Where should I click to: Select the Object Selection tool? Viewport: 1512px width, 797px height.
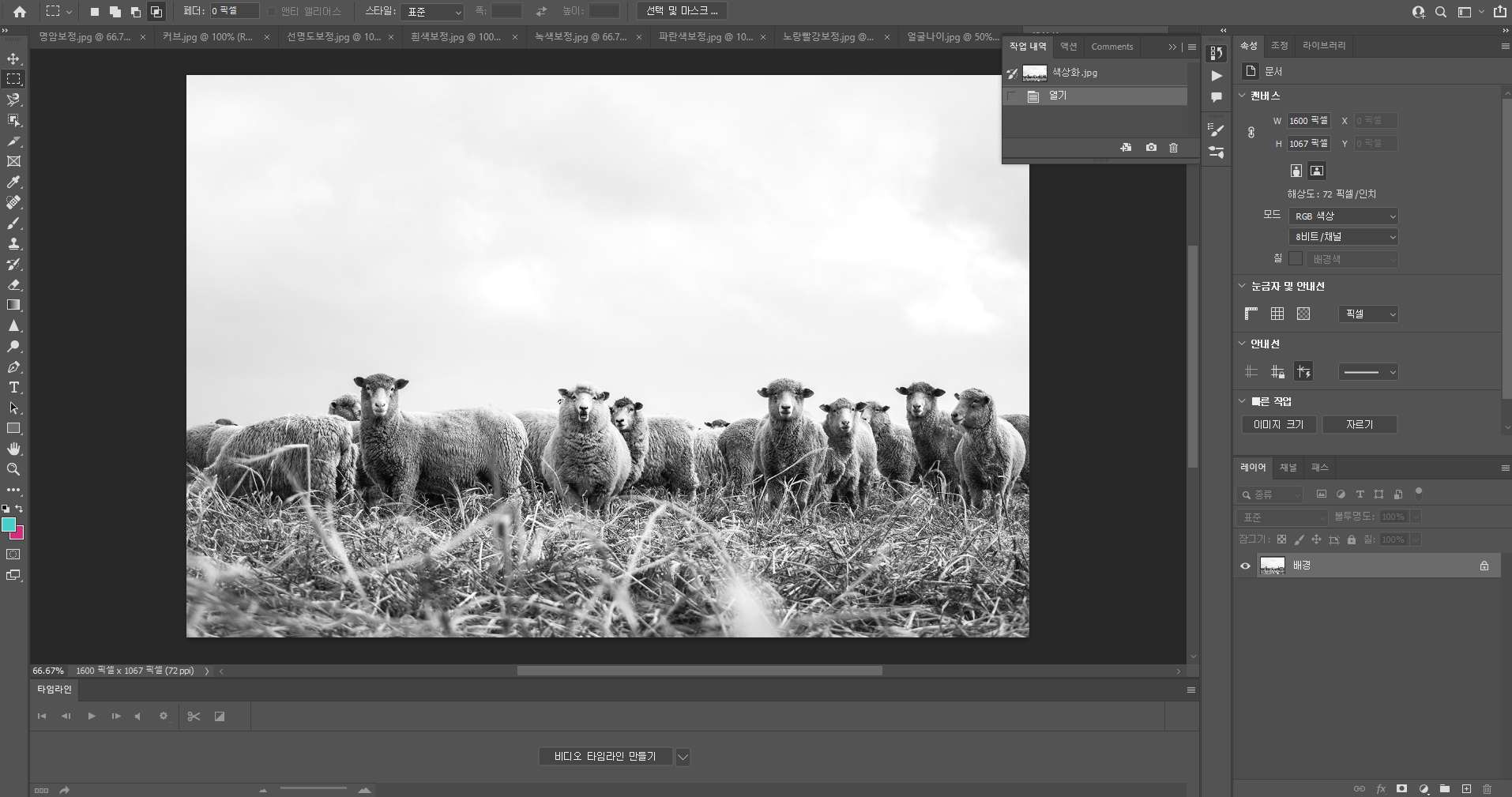click(x=13, y=120)
